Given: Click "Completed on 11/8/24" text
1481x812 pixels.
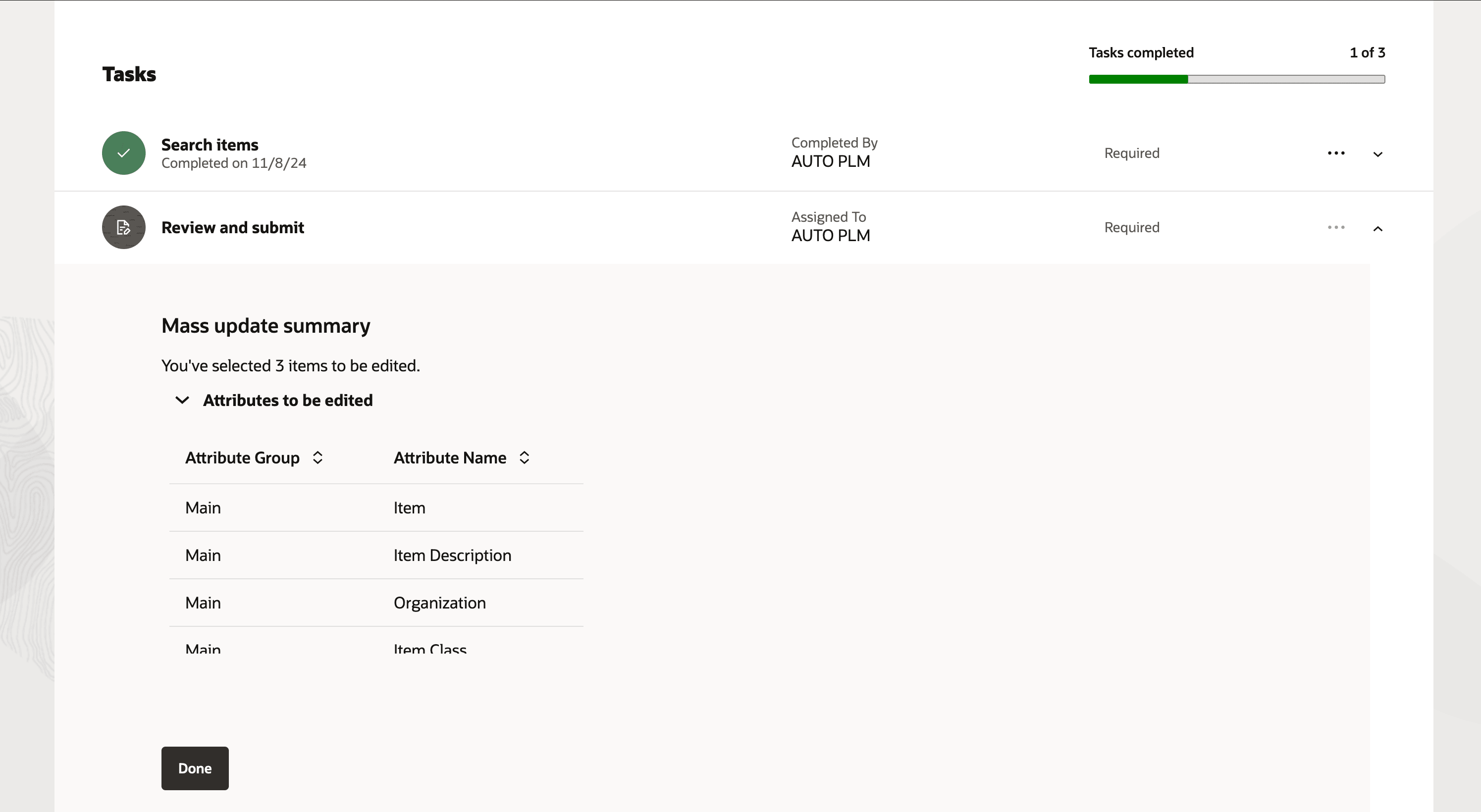Looking at the screenshot, I should click(234, 163).
